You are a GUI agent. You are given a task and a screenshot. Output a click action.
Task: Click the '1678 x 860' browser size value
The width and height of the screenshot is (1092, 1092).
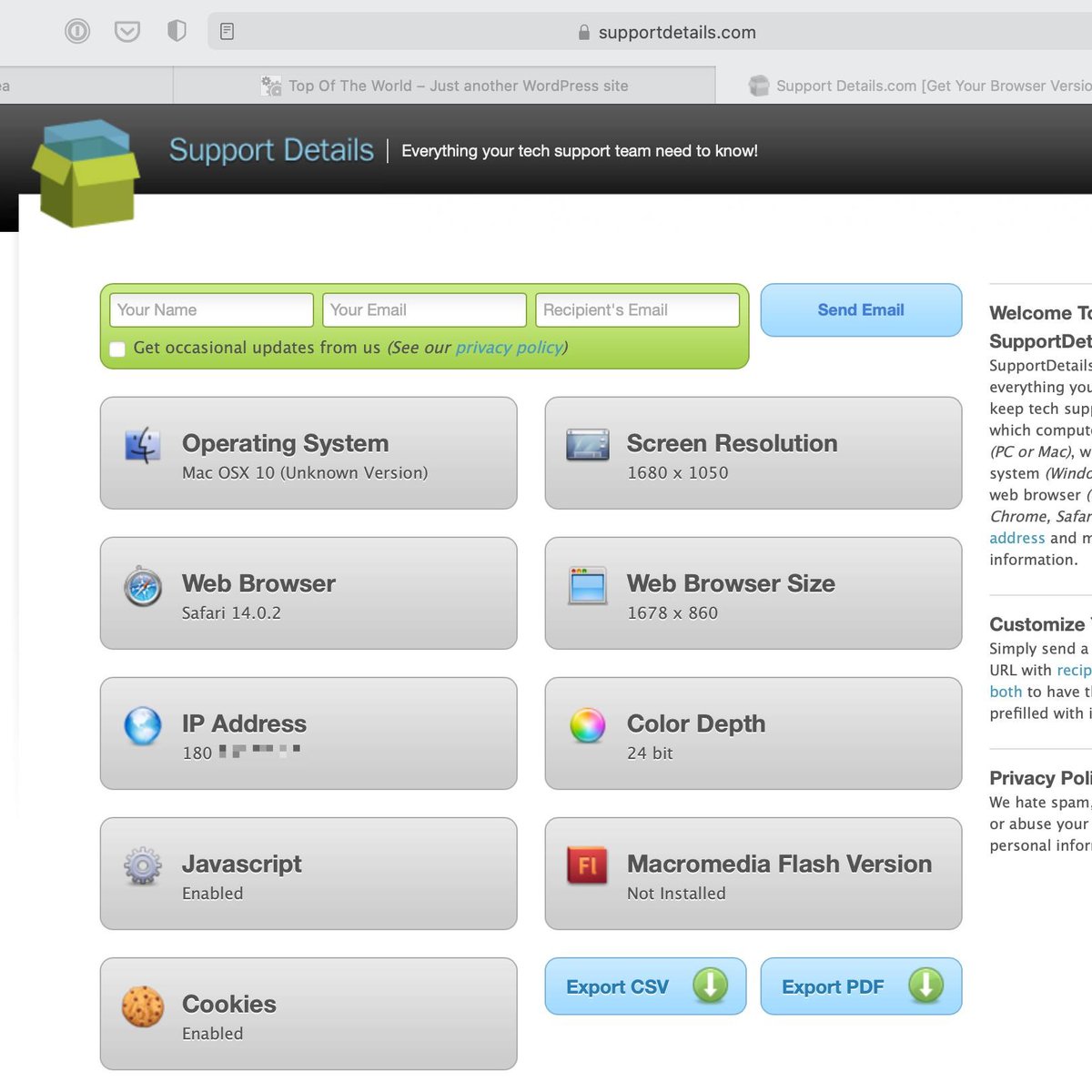[x=672, y=613]
